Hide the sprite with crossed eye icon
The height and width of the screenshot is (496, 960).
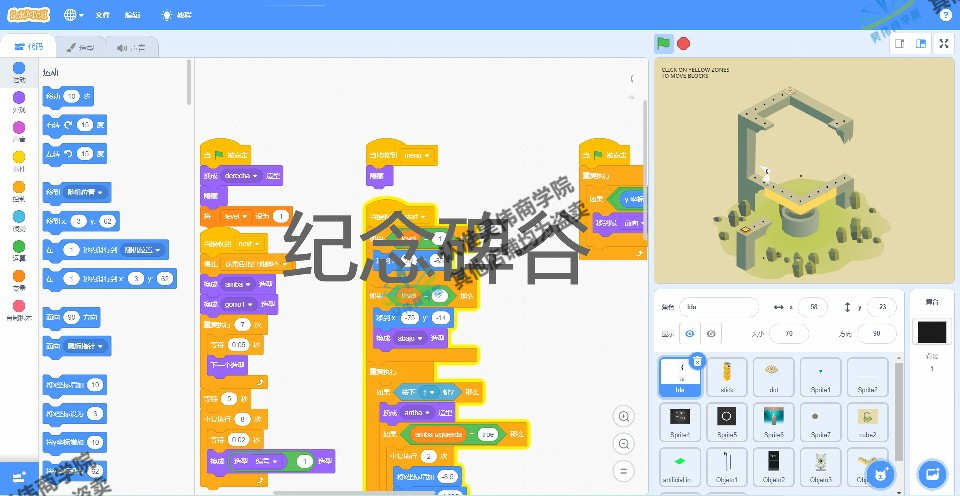[711, 334]
